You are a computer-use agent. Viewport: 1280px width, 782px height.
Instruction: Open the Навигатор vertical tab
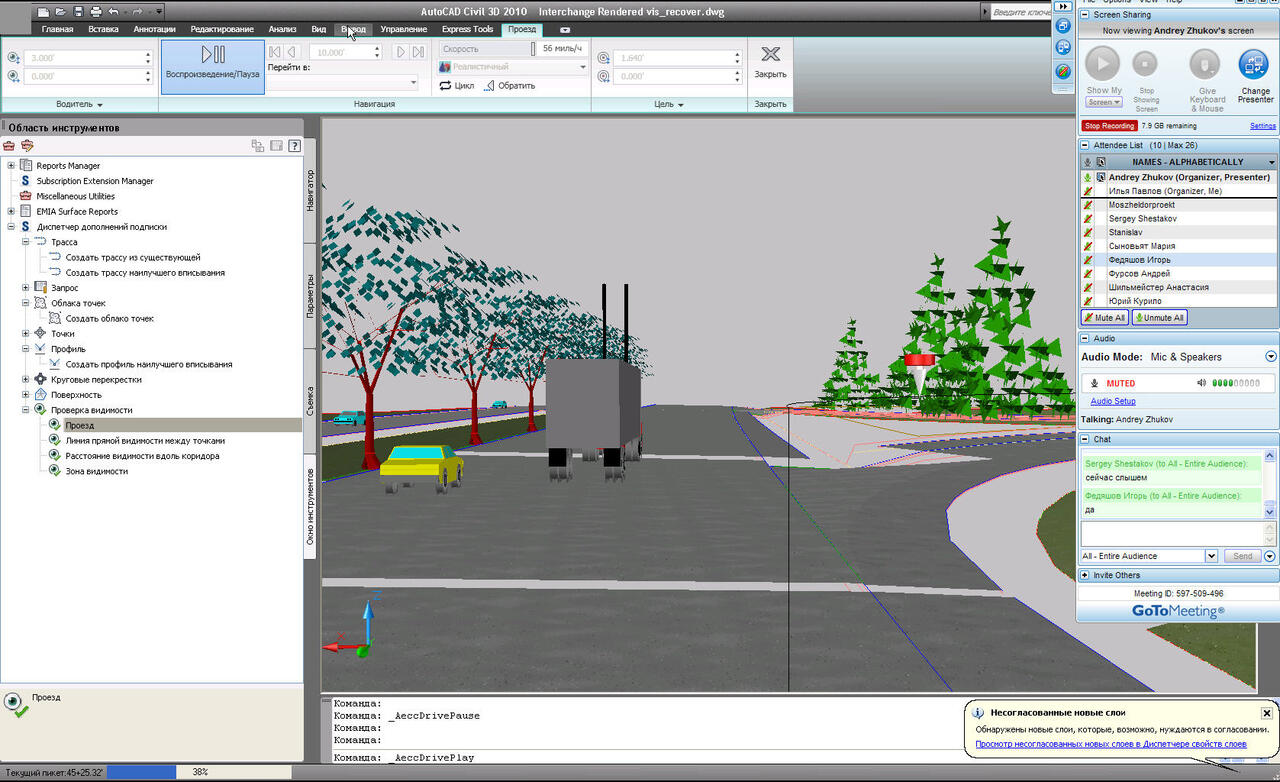[x=310, y=190]
